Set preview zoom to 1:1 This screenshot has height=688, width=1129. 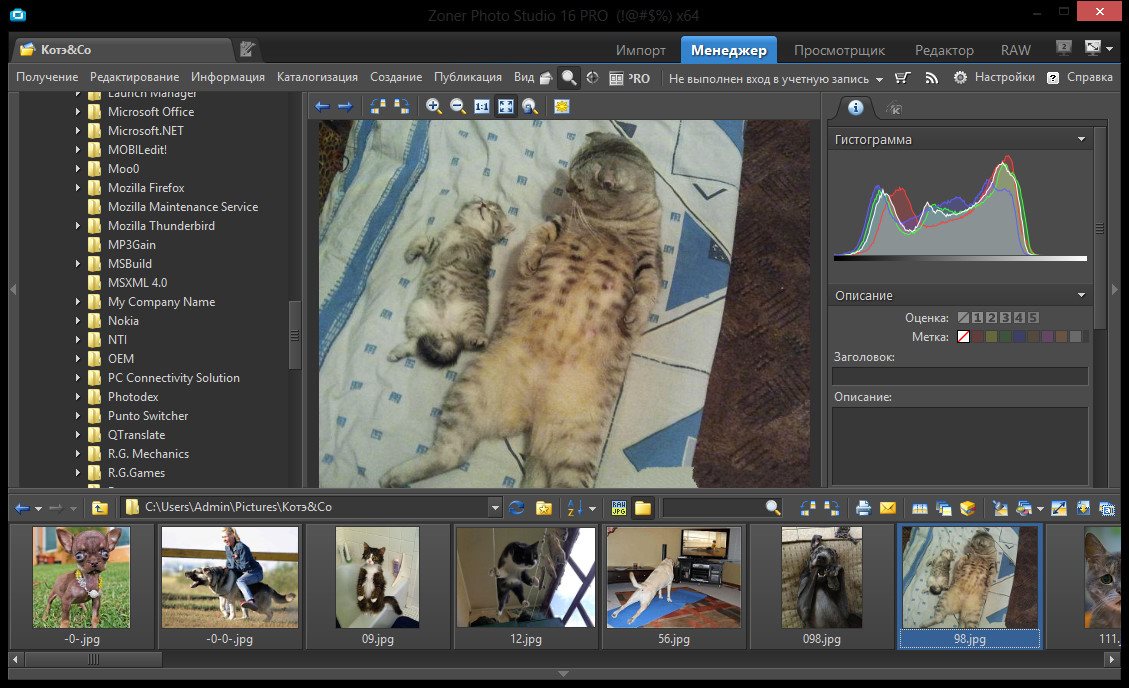coord(482,107)
